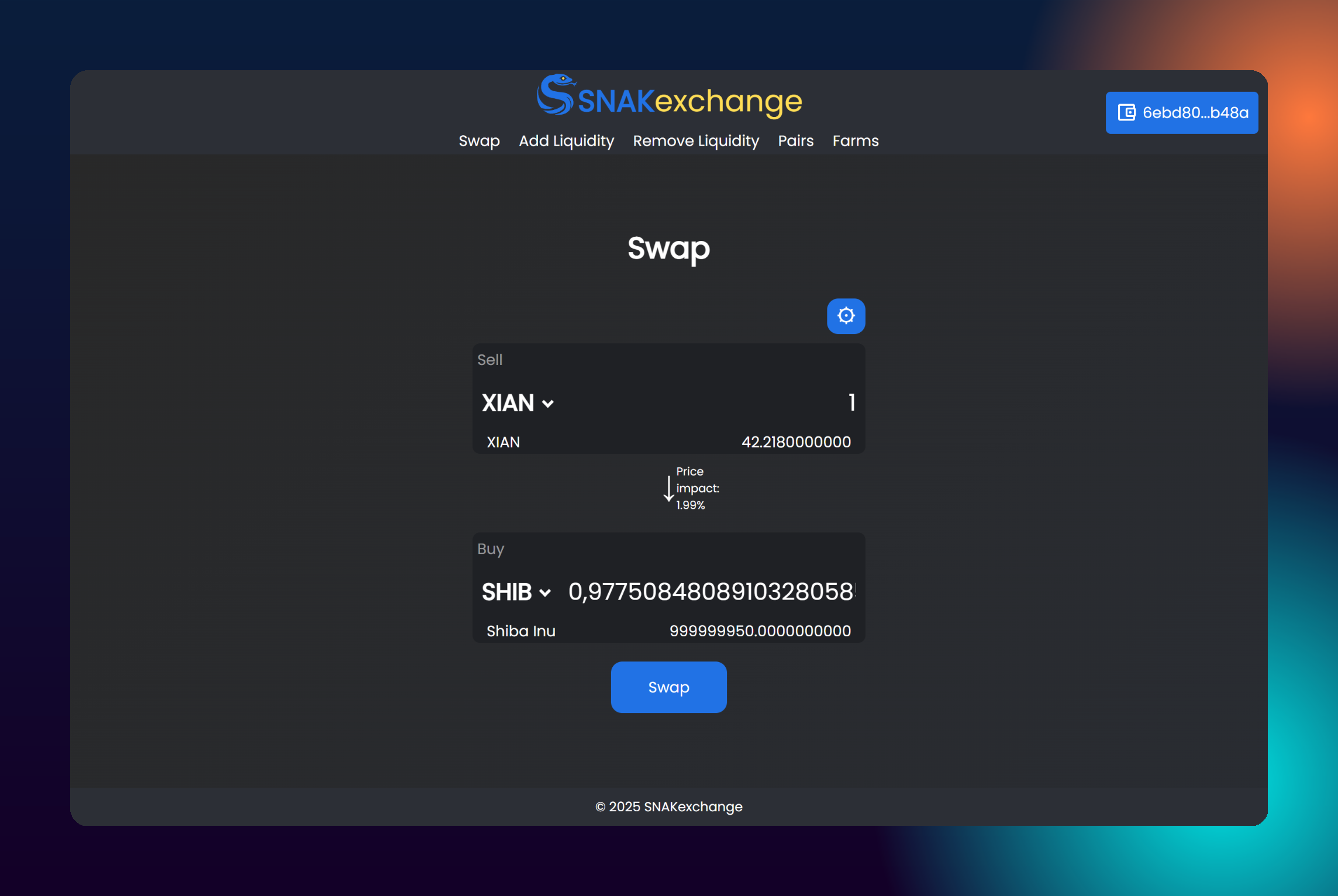
Task: Click the blue Swap button below the form
Action: pos(668,687)
